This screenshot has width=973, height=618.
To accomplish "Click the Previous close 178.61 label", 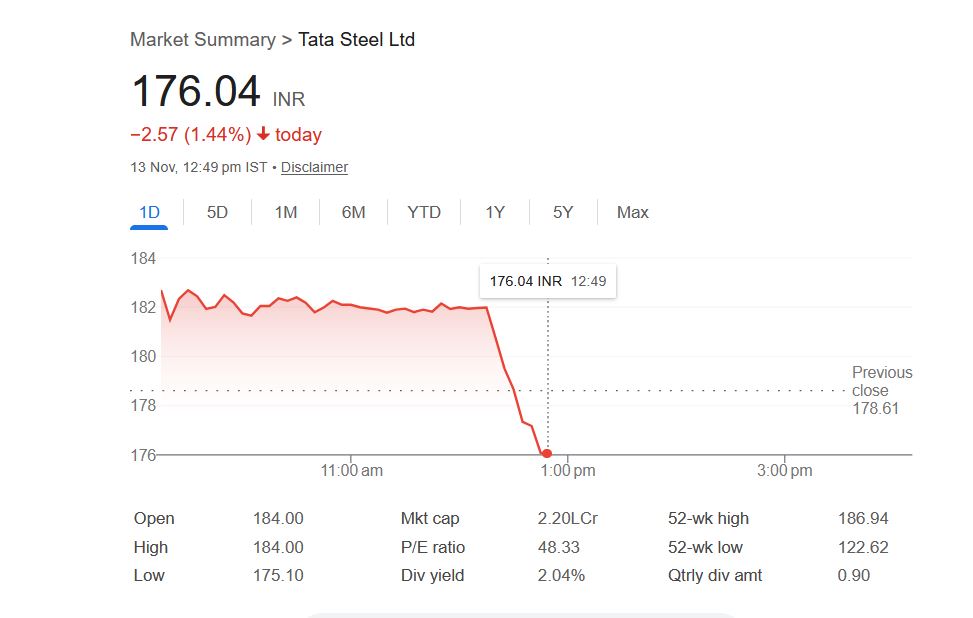I will (x=881, y=390).
